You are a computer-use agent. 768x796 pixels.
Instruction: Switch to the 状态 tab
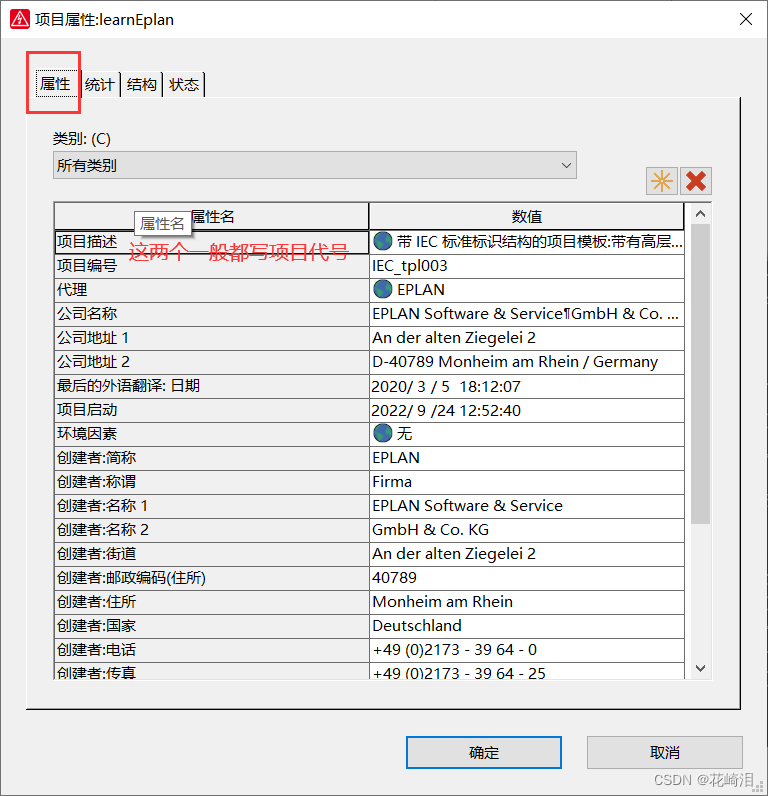183,84
